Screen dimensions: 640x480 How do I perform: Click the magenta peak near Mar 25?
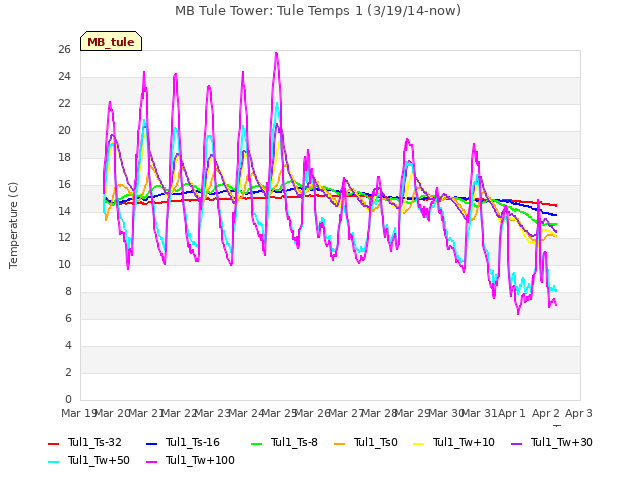pyautogui.click(x=276, y=53)
